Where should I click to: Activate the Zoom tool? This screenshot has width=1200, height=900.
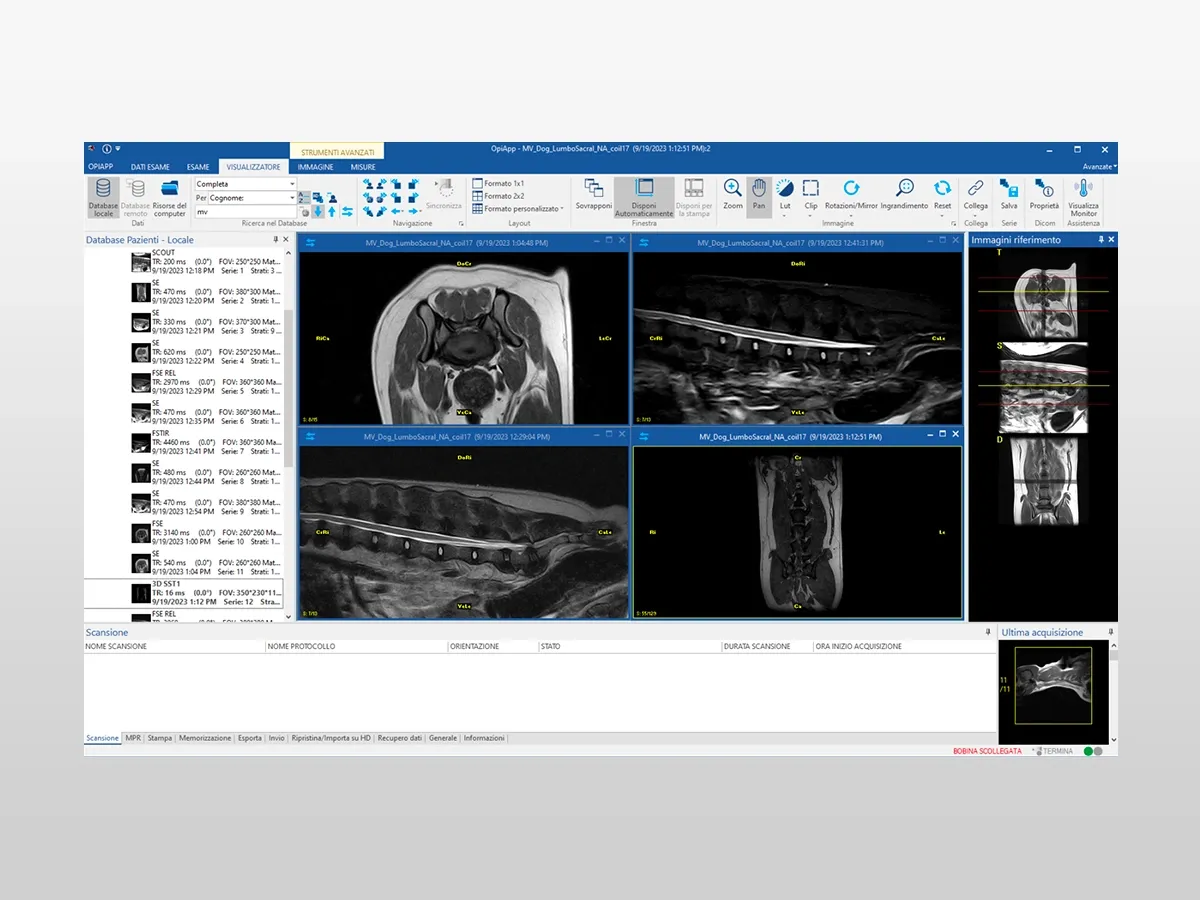(733, 194)
